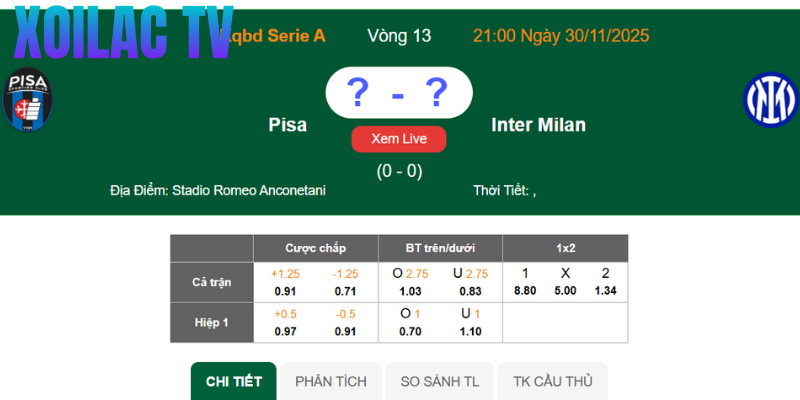Choose +1.25 handicap odds 0.91
Image resolution: width=800 pixels, height=400 pixels.
click(285, 291)
